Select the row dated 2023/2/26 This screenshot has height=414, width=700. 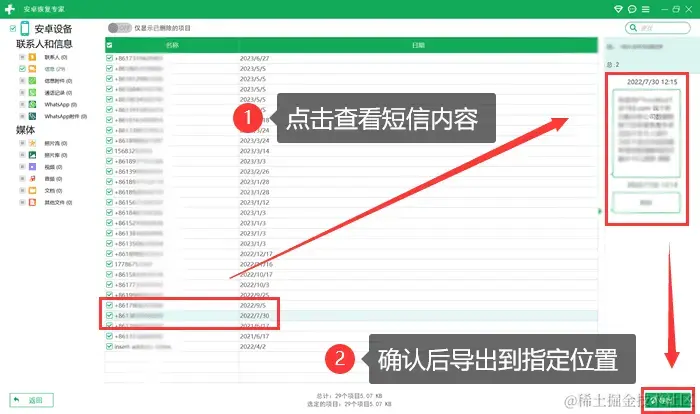[x=351, y=171]
